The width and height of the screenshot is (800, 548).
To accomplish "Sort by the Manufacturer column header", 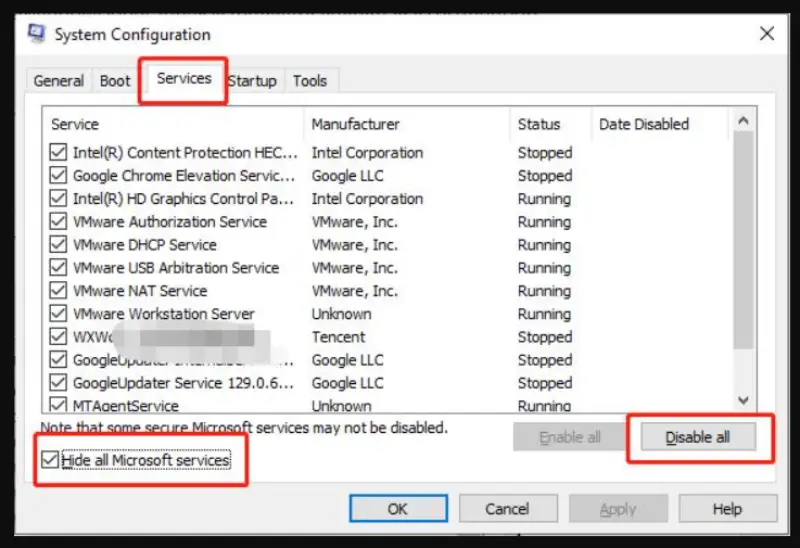I will pos(407,124).
